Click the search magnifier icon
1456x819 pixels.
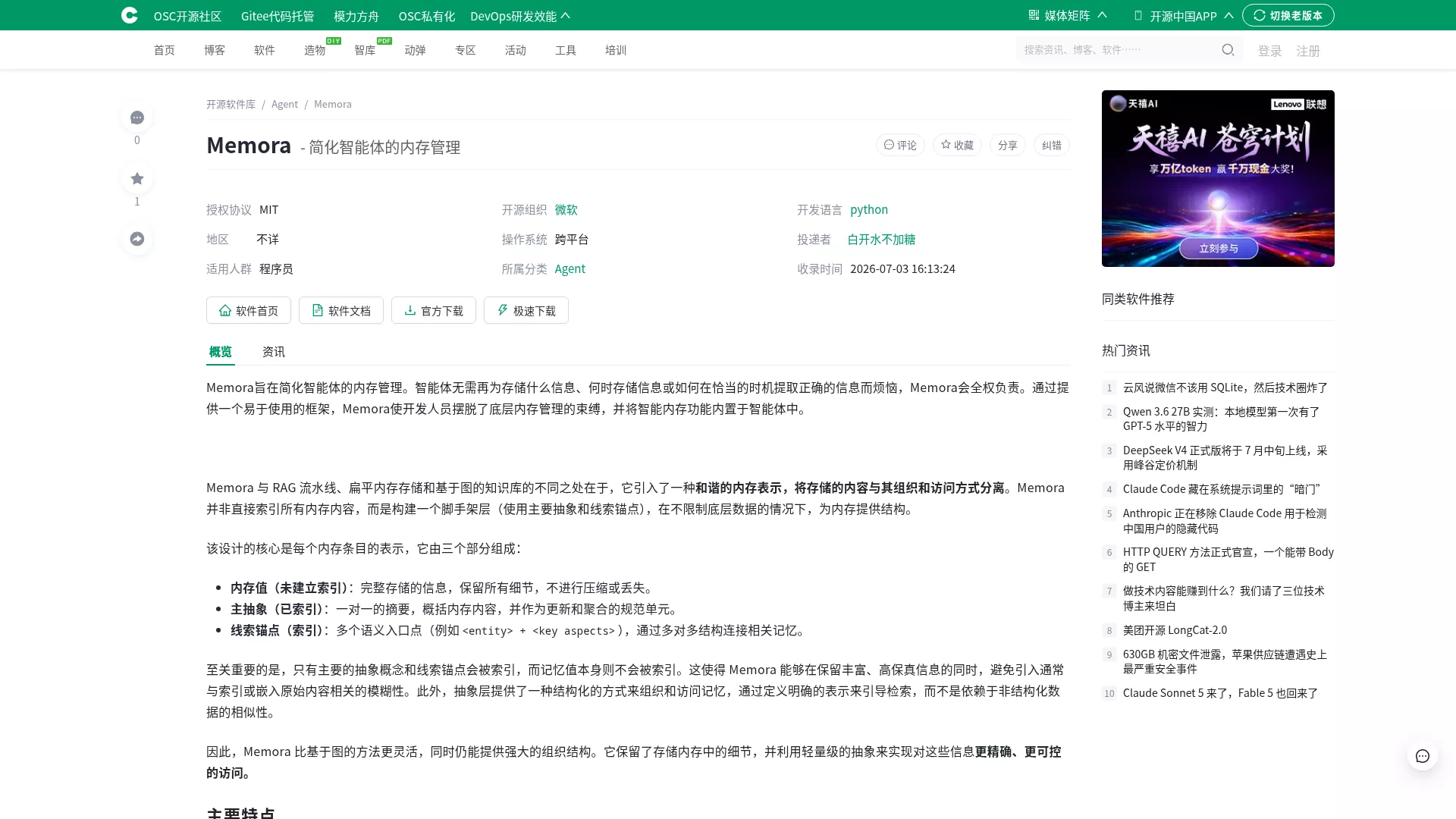pos(1228,50)
